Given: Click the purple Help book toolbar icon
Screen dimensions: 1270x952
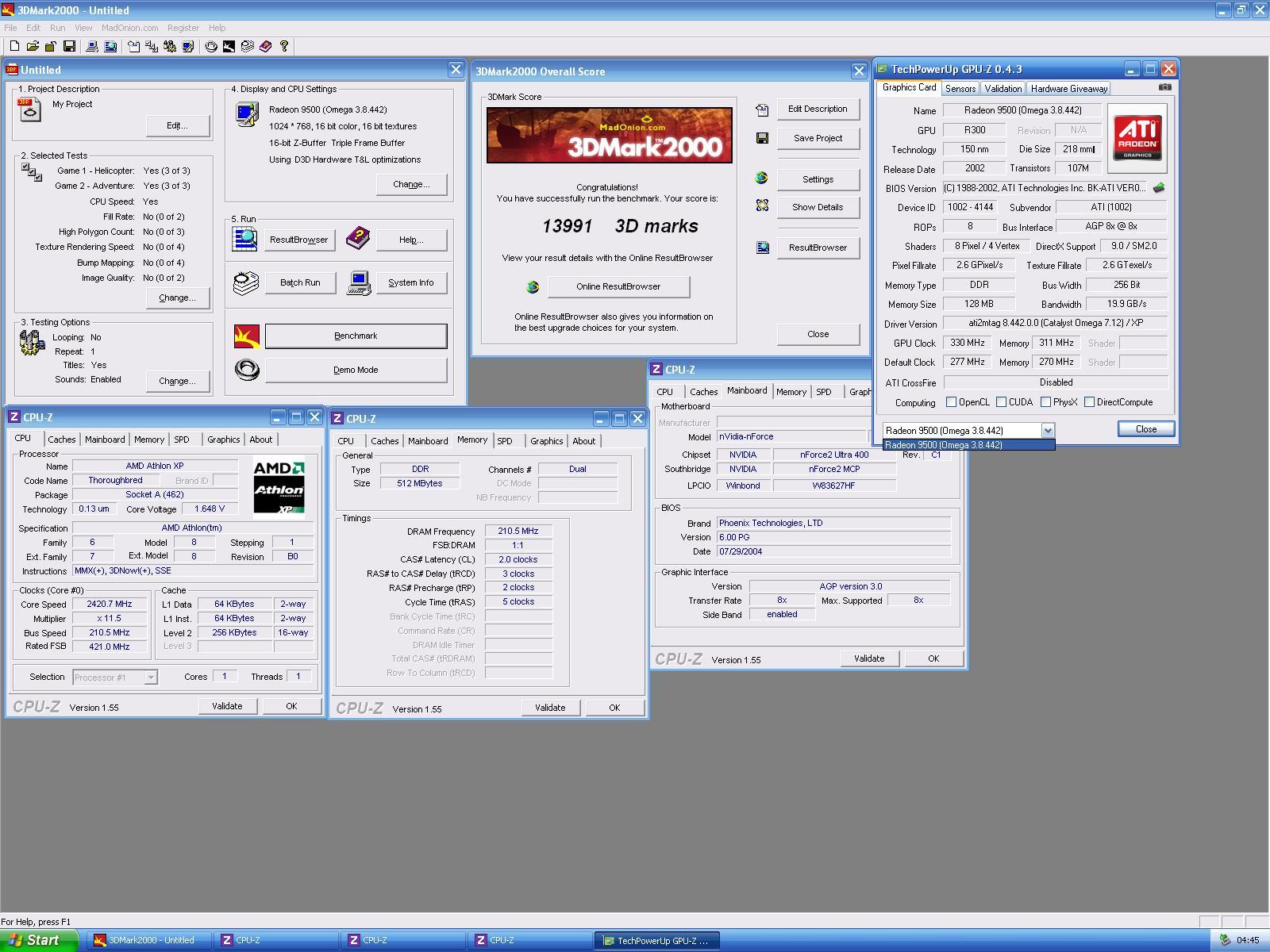Looking at the screenshot, I should [265, 47].
